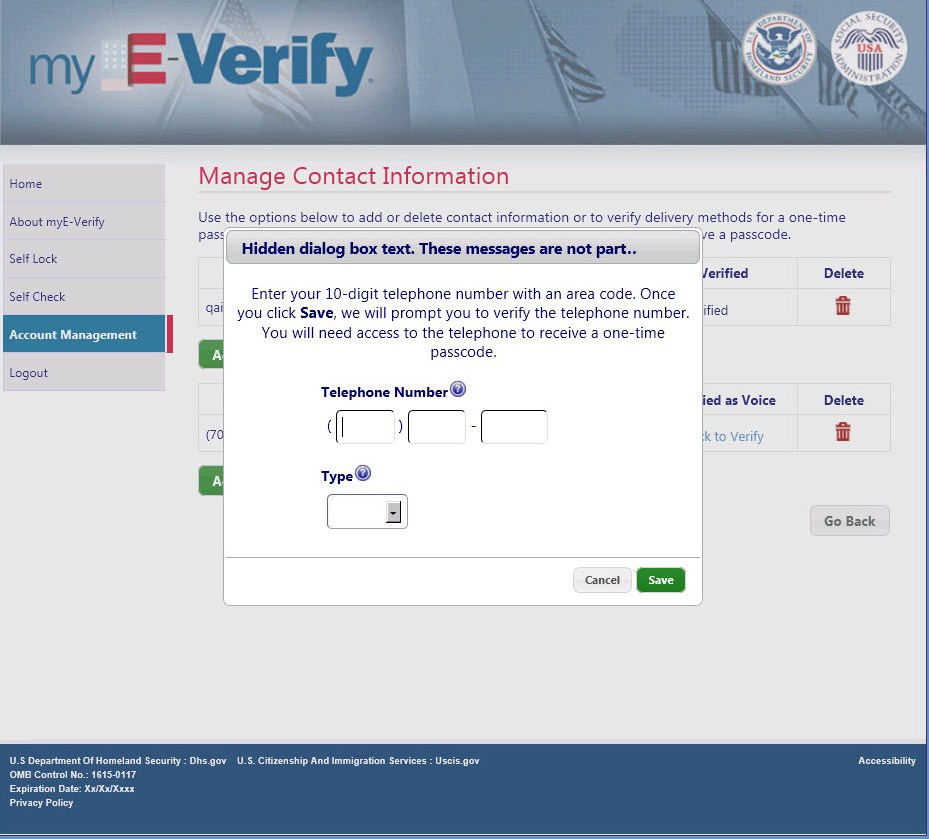Screen dimensions: 929x839
Task: Delete the phone number row trash icon
Action: (x=842, y=432)
